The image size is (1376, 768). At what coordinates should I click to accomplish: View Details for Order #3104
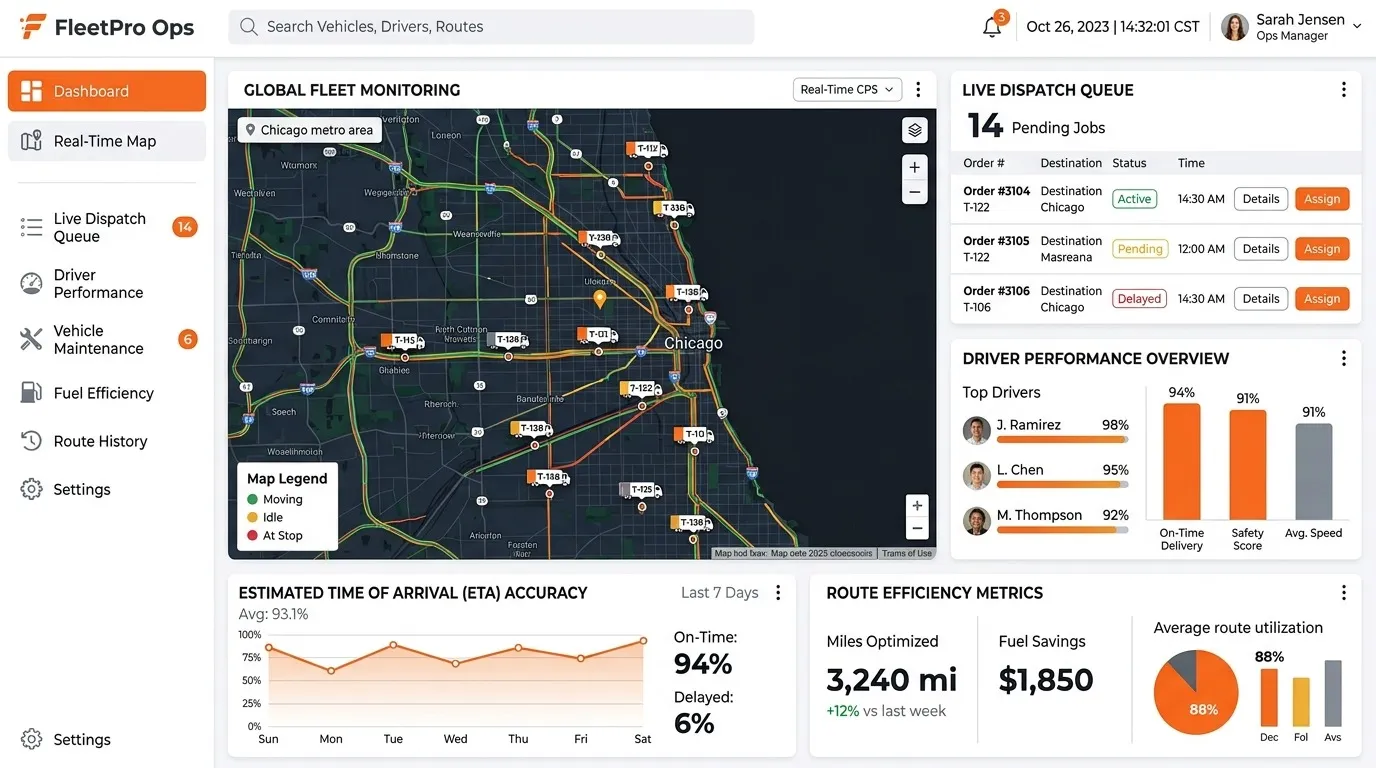pos(1261,199)
